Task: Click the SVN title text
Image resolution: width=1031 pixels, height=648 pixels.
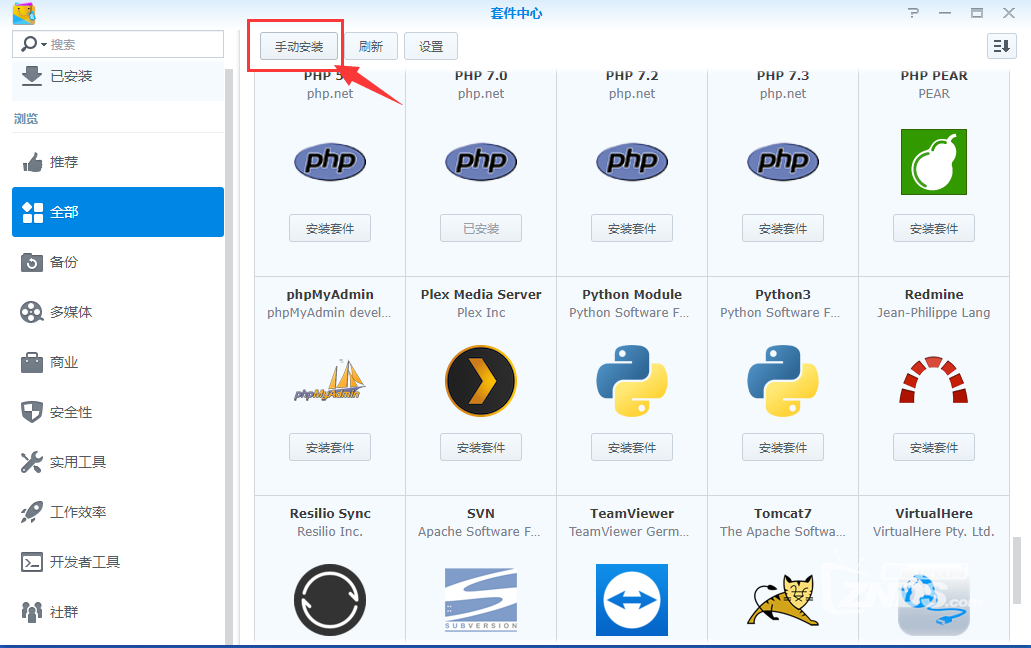Action: click(481, 513)
